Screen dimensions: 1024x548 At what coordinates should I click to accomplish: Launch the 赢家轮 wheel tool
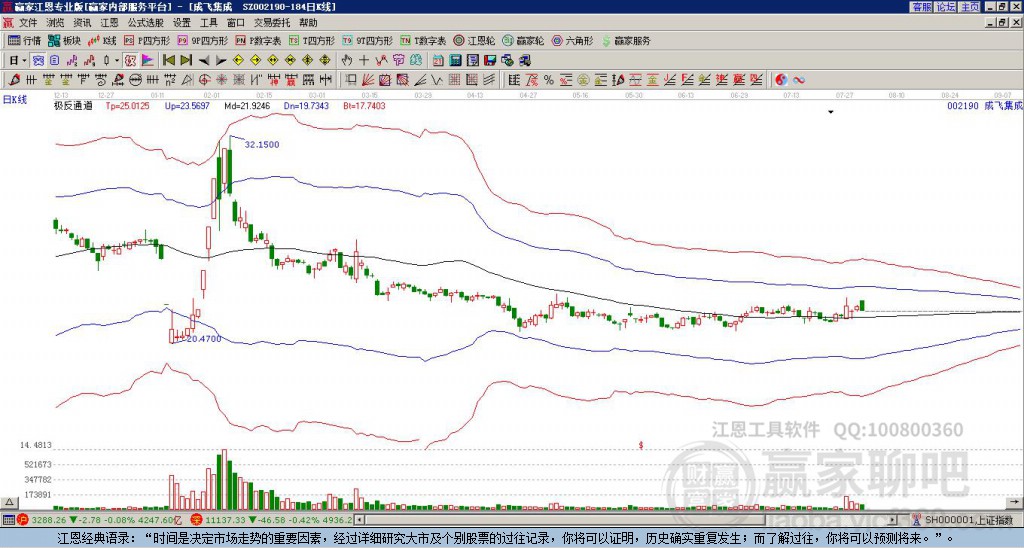(524, 40)
